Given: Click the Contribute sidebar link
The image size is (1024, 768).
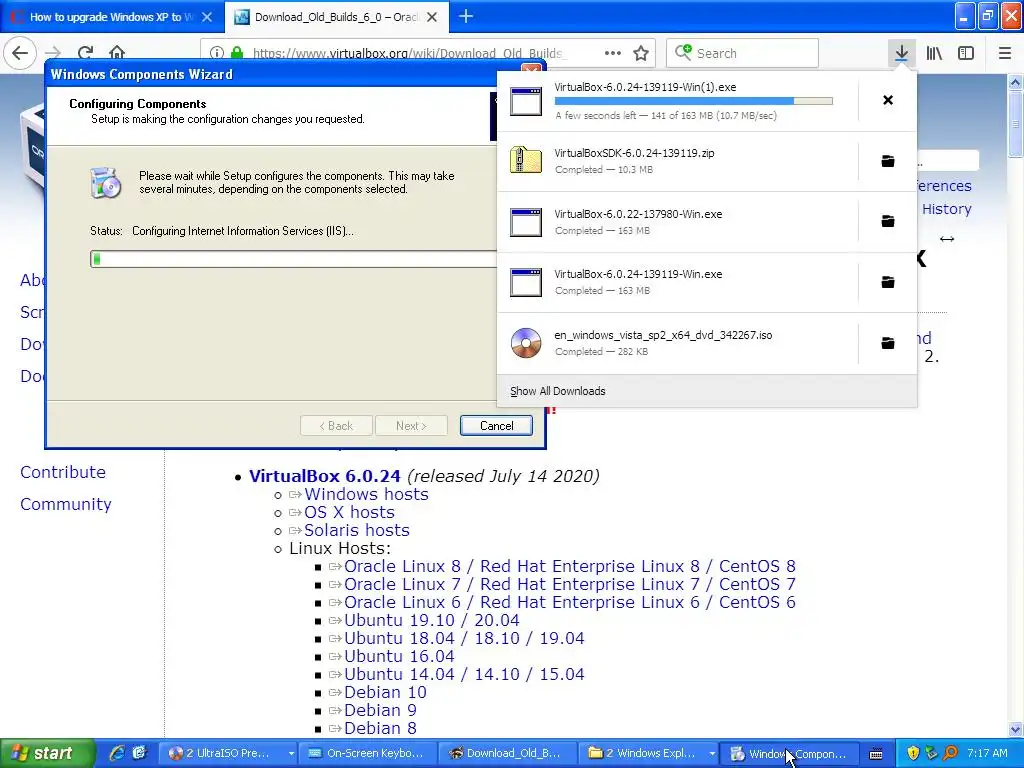Looking at the screenshot, I should point(63,472).
